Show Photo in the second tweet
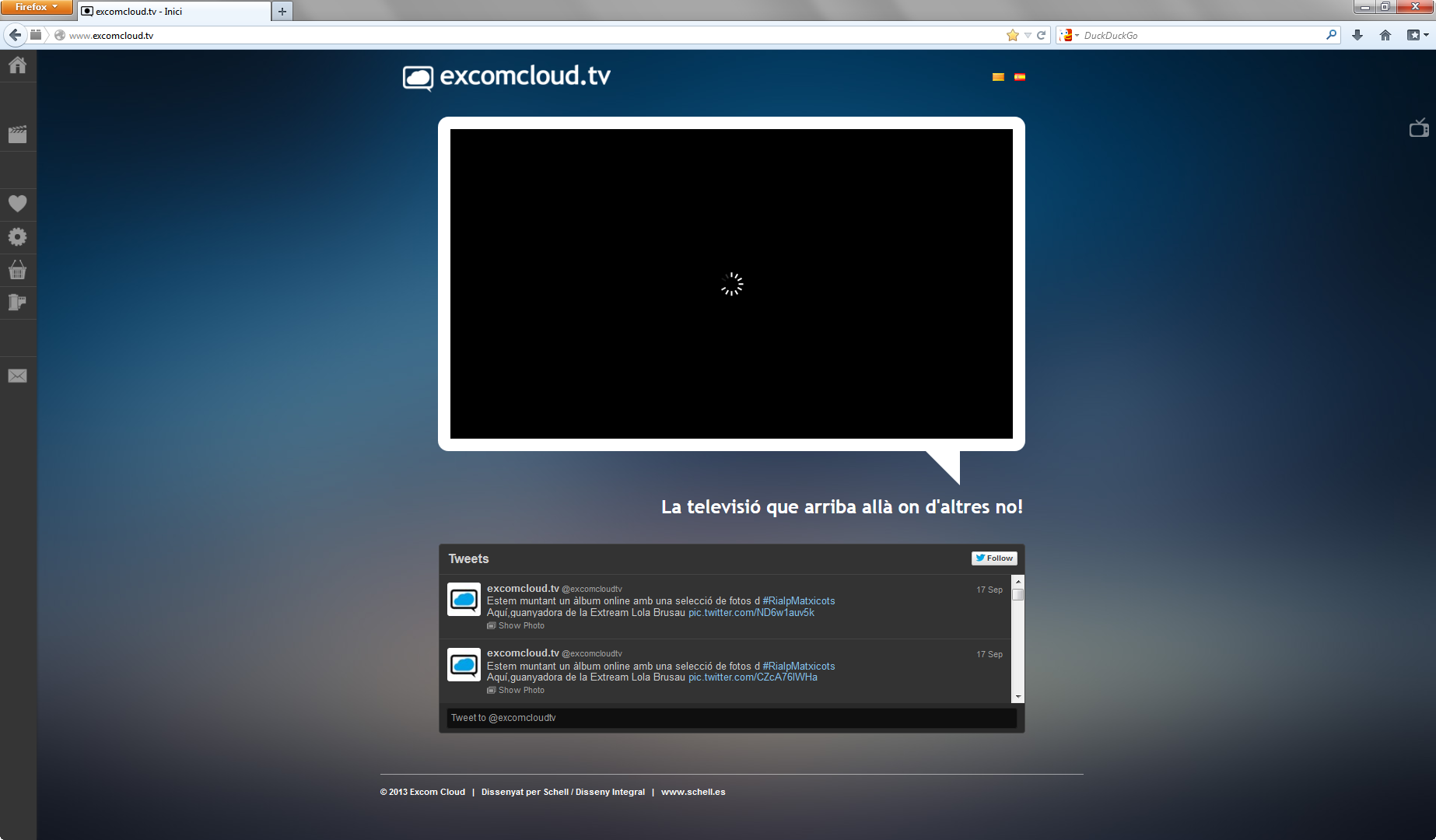The height and width of the screenshot is (840, 1436). coord(516,691)
